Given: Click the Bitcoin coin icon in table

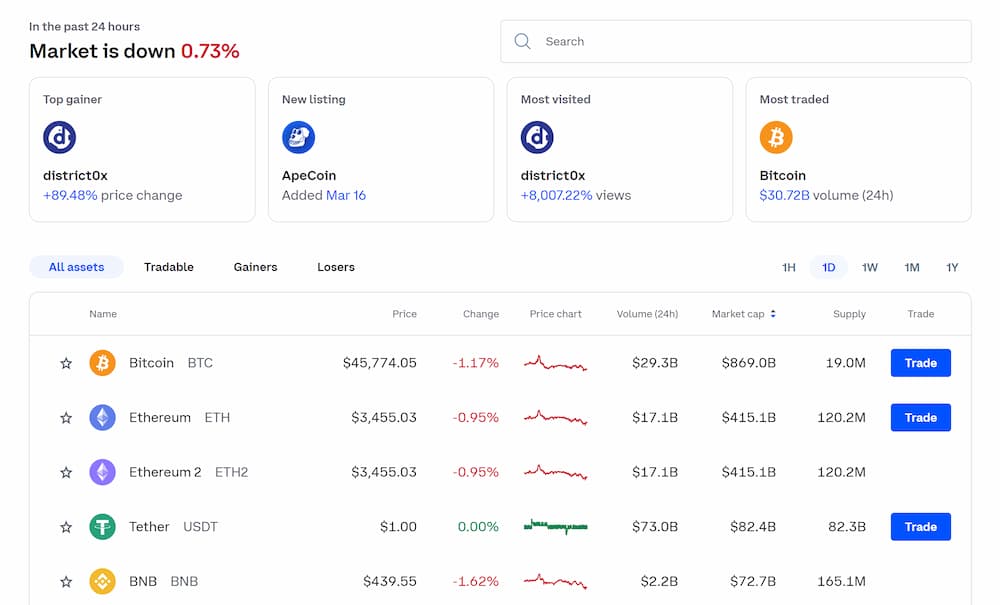Looking at the screenshot, I should coord(102,363).
